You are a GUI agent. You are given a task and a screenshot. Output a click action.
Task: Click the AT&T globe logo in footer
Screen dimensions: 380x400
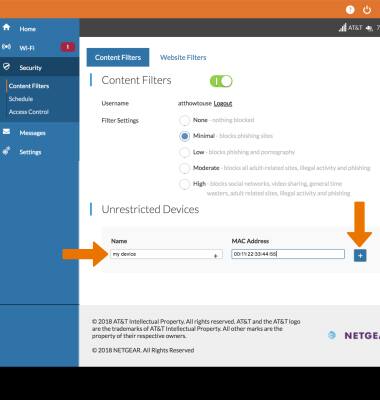pos(332,335)
